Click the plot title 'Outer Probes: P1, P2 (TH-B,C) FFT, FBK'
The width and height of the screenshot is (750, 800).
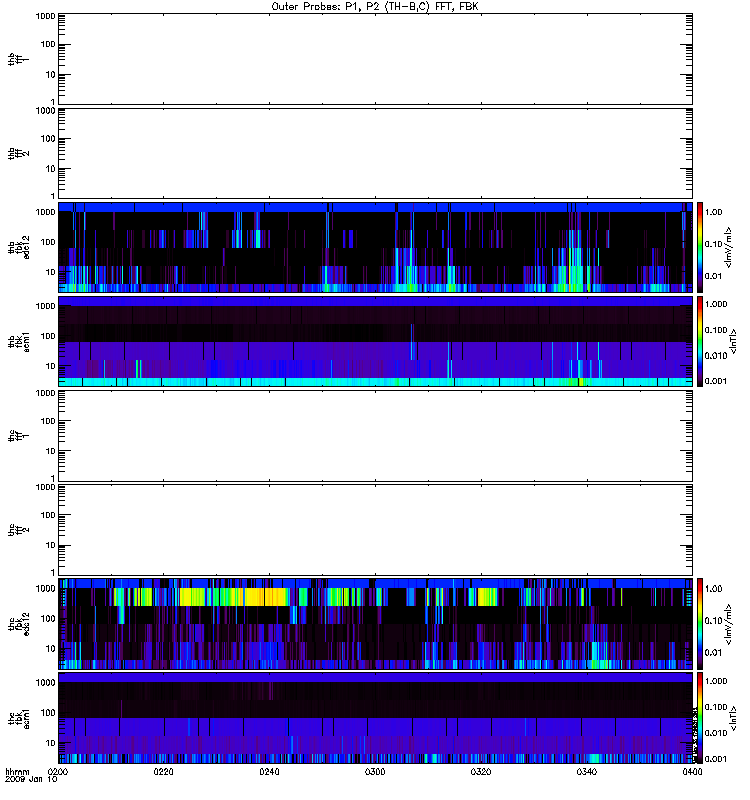tap(374, 7)
